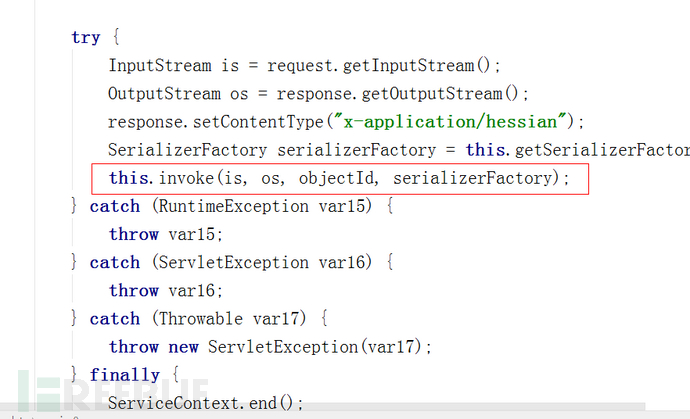This screenshot has height=419, width=690.
Task: Click the try keyword
Action: (85, 37)
